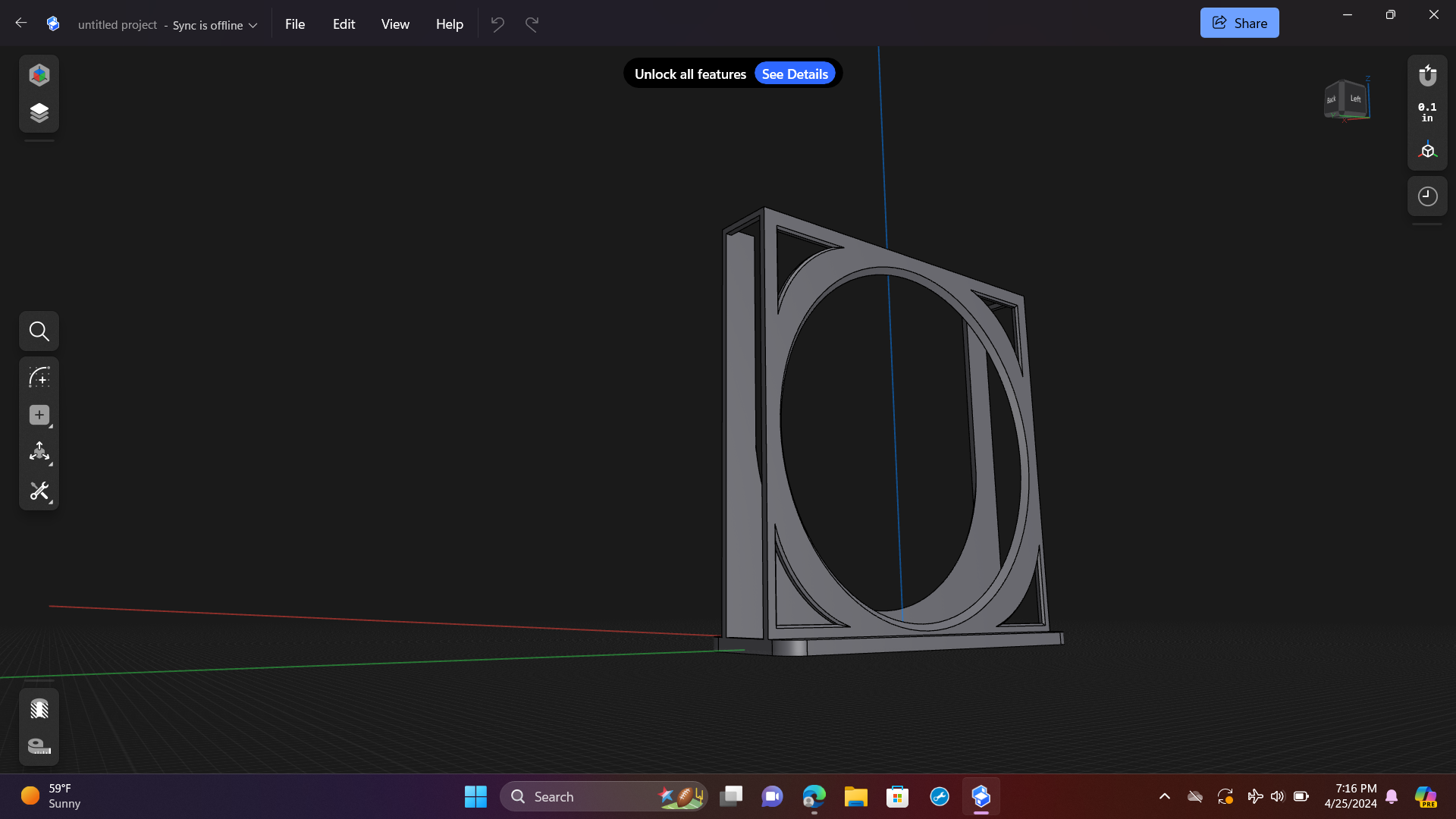Change the 0.1 in grid increment
1456x819 pixels.
(1426, 112)
